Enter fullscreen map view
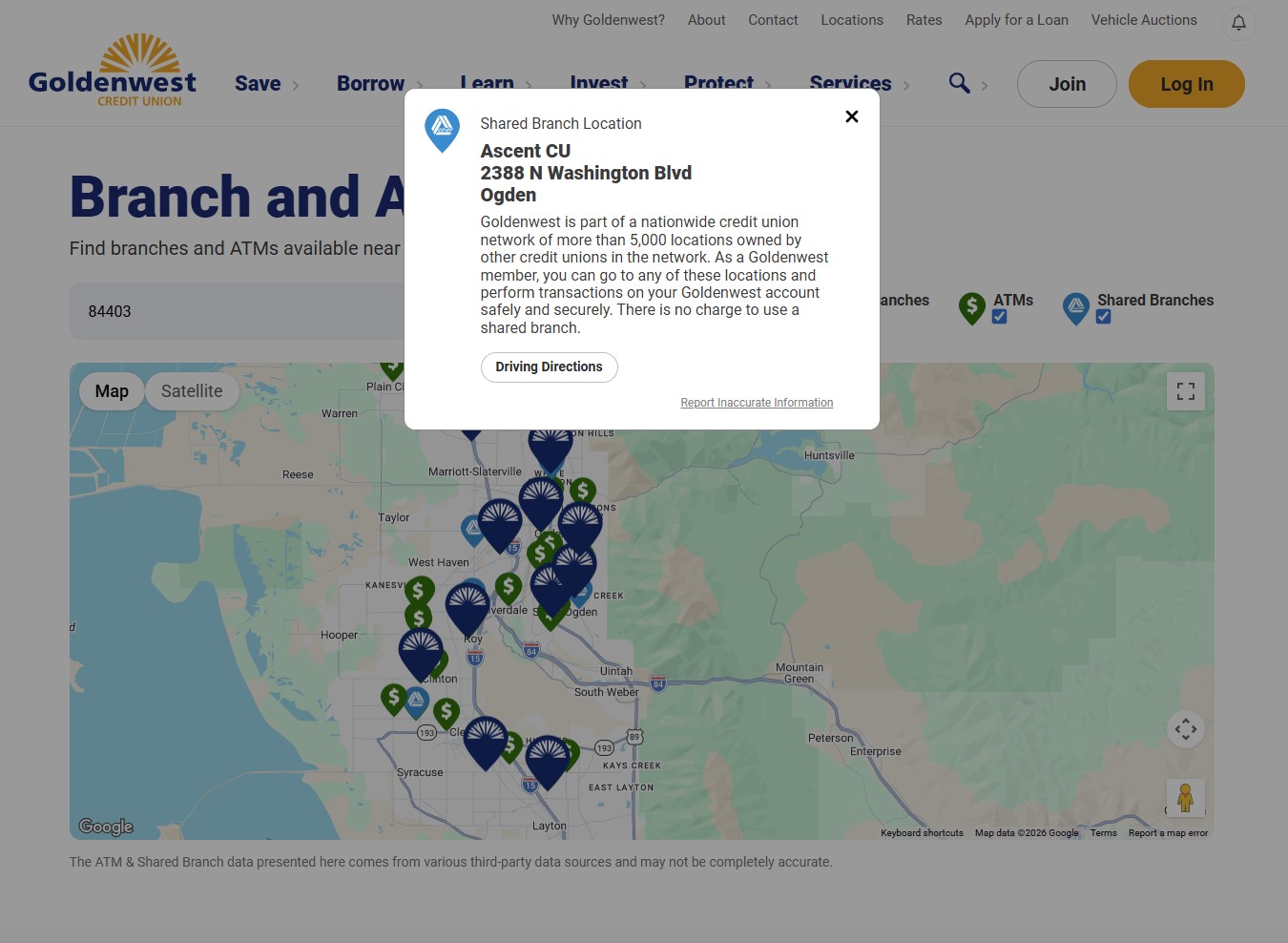The width and height of the screenshot is (1288, 943). tap(1185, 390)
